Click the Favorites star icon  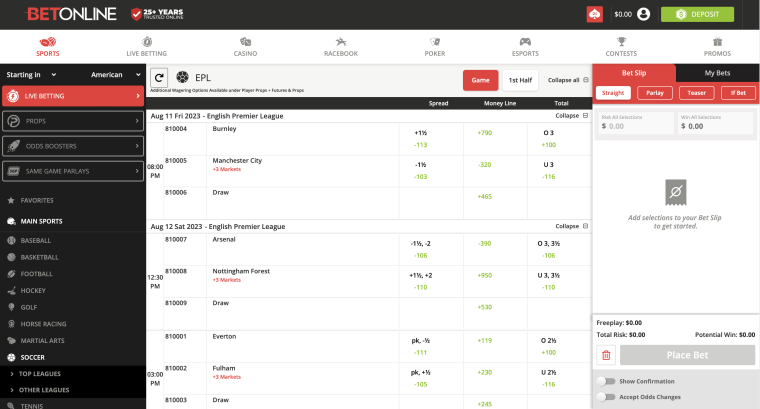(11, 200)
